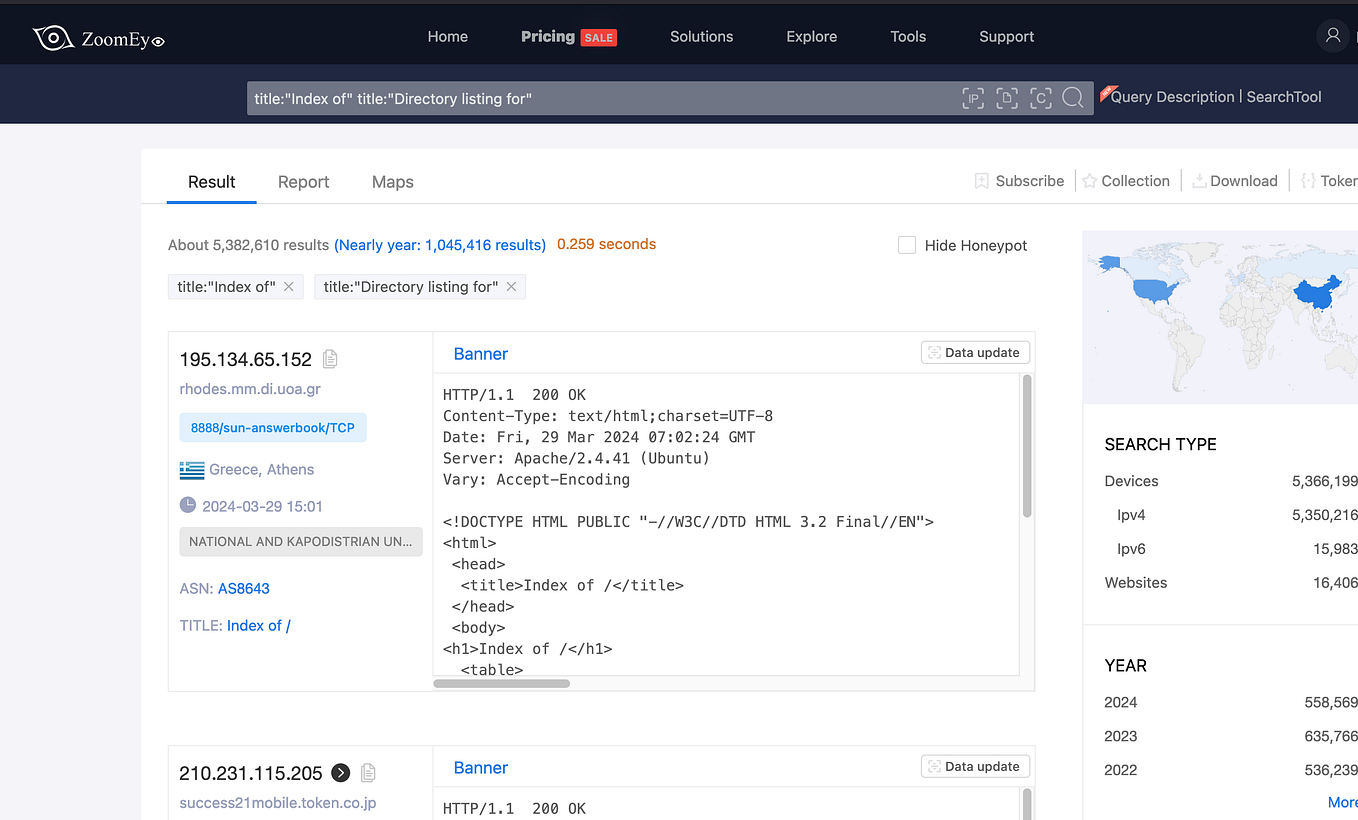
Task: Follow the AS8643 ASN link
Action: 243,588
